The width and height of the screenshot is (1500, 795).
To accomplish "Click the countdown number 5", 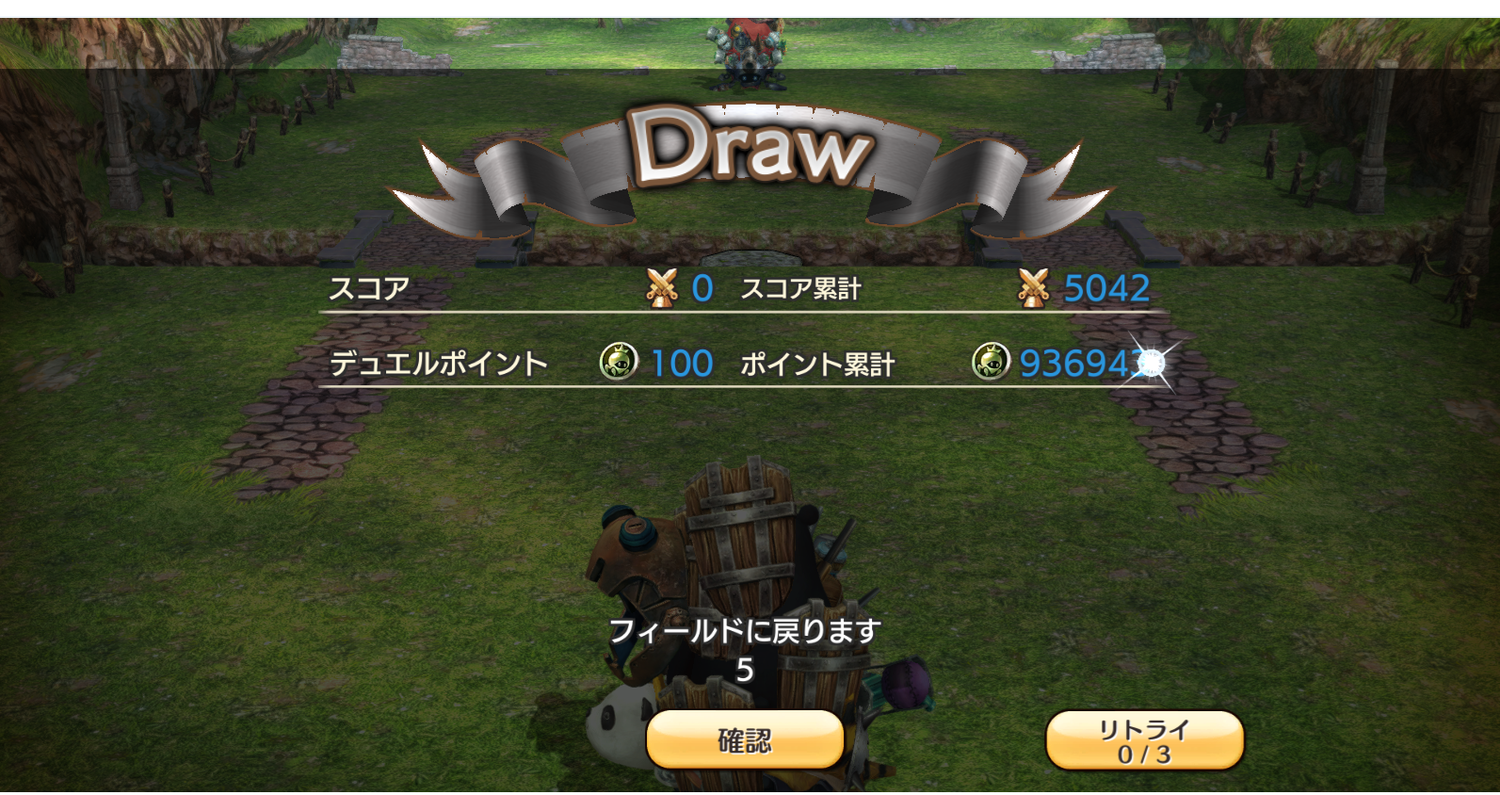I will click(744, 671).
